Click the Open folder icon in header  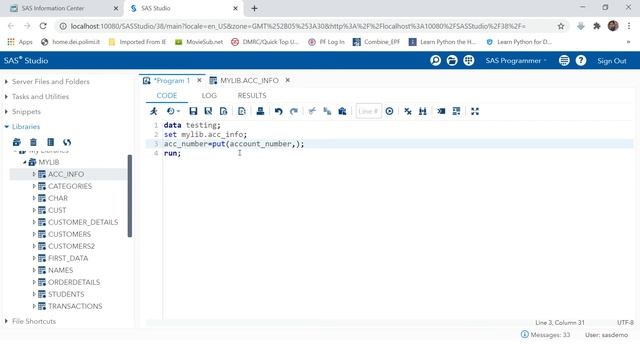(452, 60)
